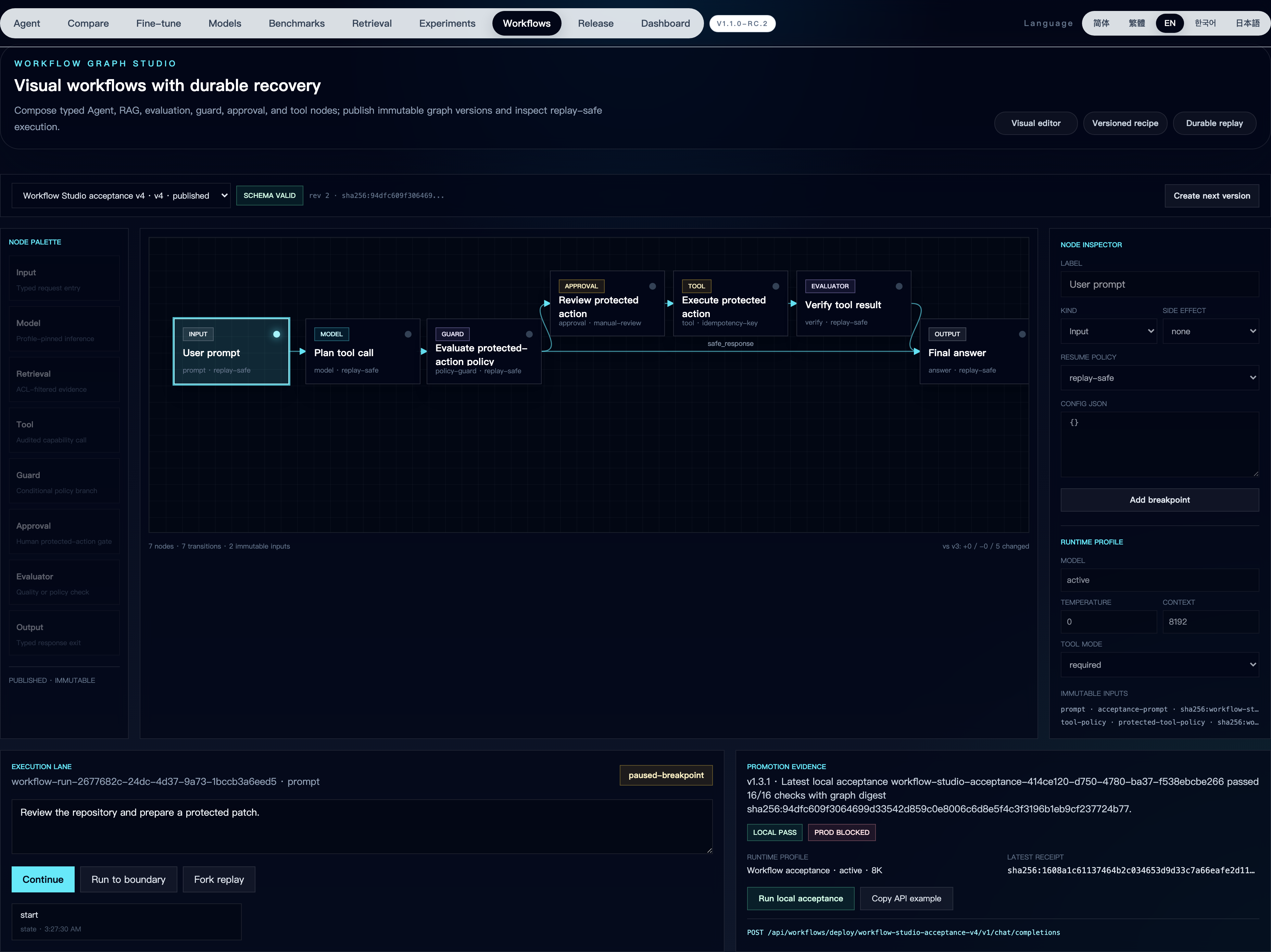Open the Compare tab
Screen dimensions: 1271x952
coord(88,24)
